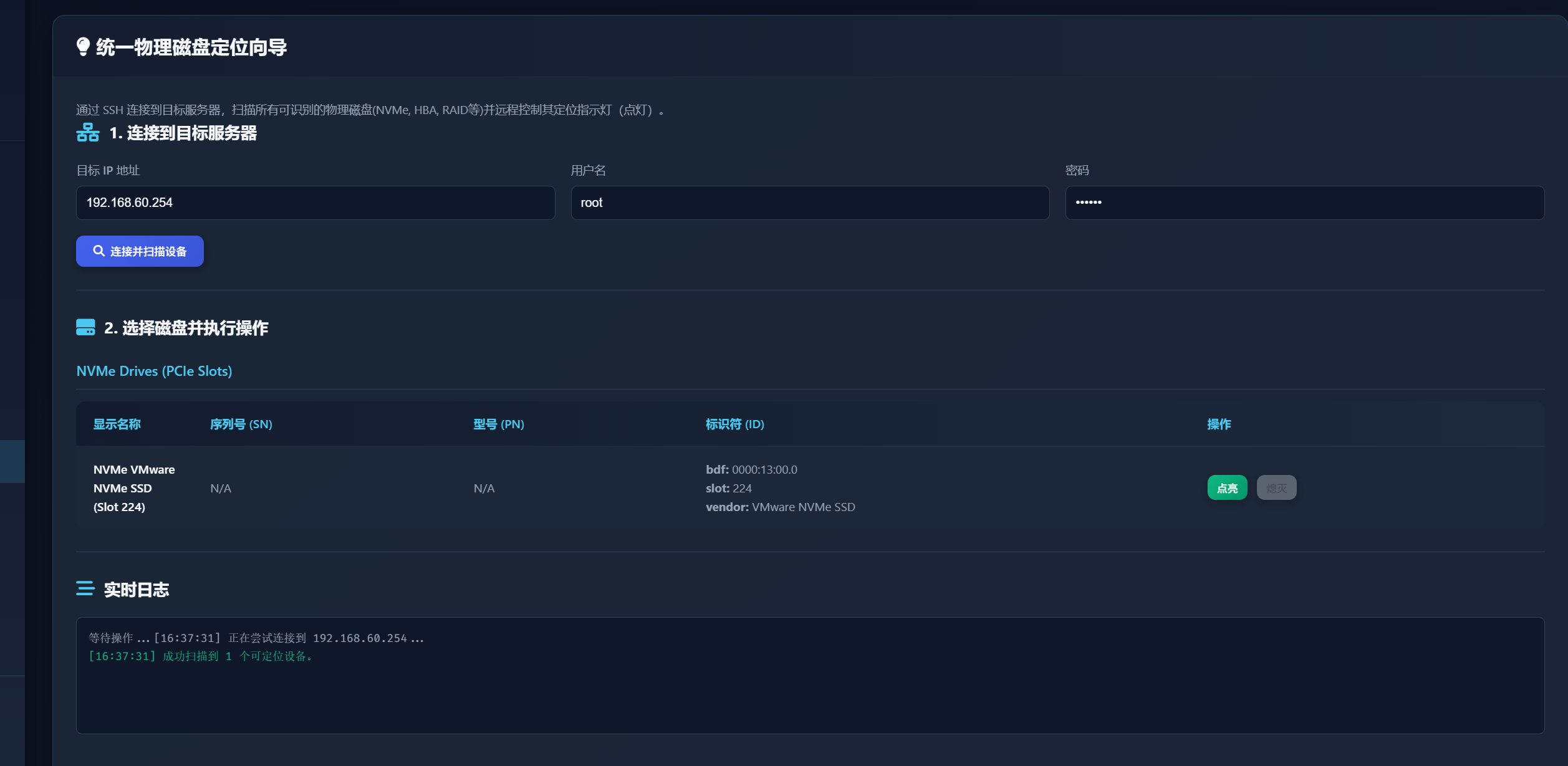The width and height of the screenshot is (1568, 766).
Task: Click the 显示名称 column header
Action: (117, 424)
